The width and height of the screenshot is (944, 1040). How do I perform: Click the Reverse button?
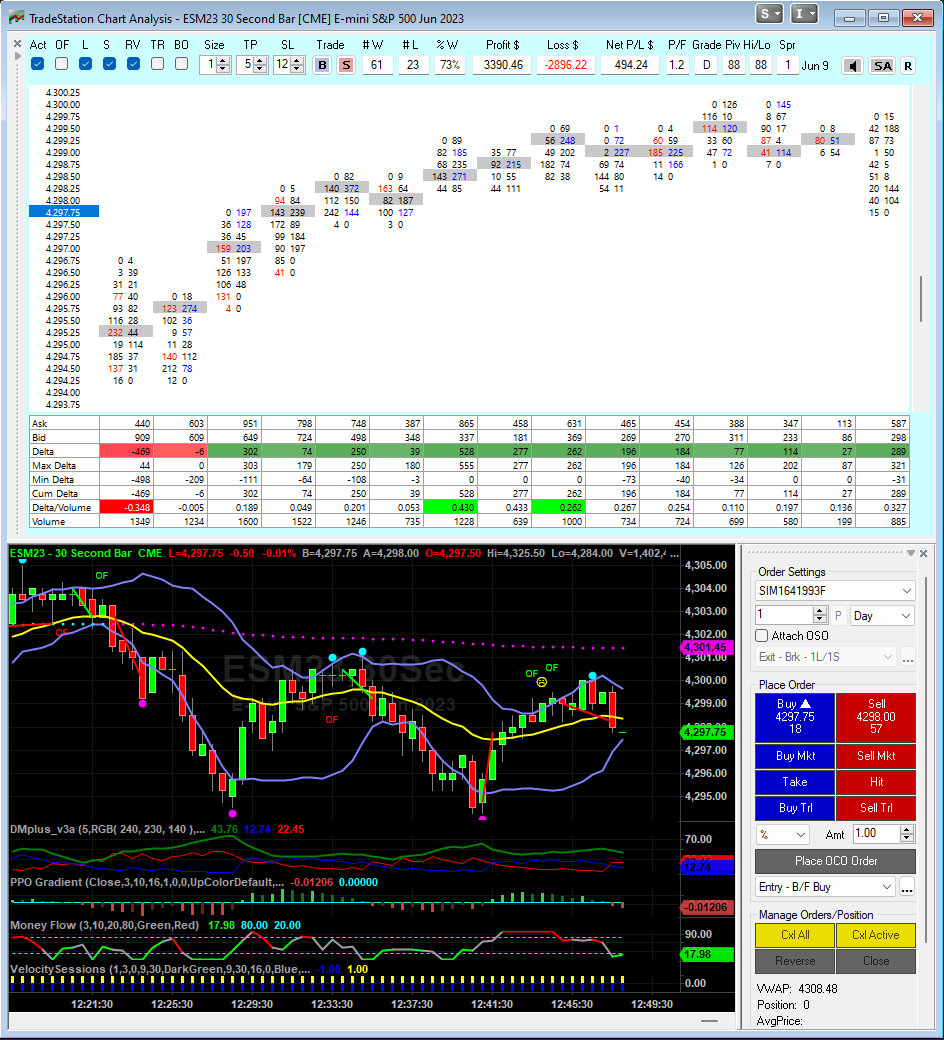[795, 961]
